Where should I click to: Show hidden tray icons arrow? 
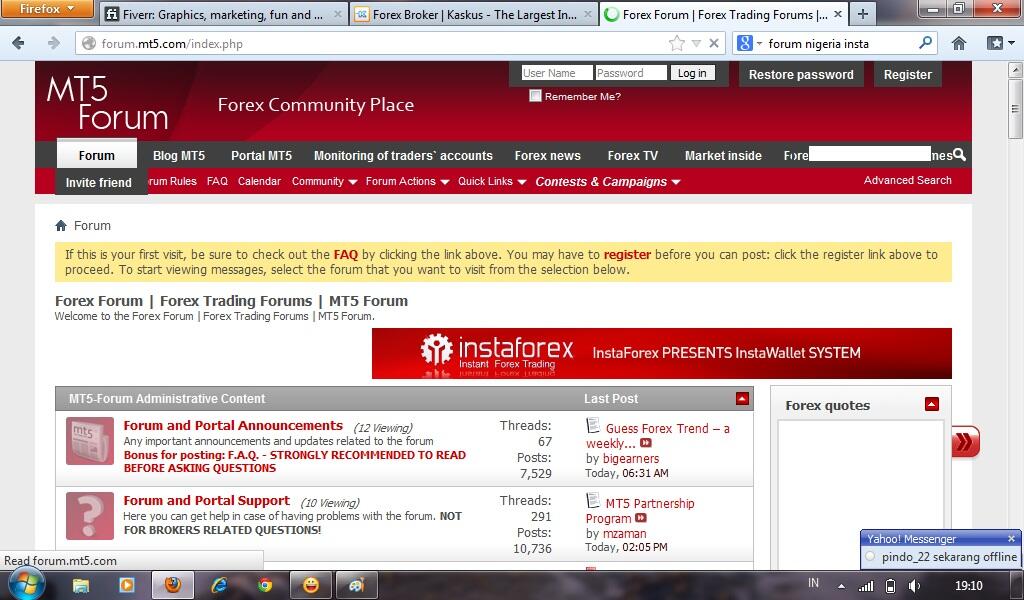pyautogui.click(x=841, y=586)
